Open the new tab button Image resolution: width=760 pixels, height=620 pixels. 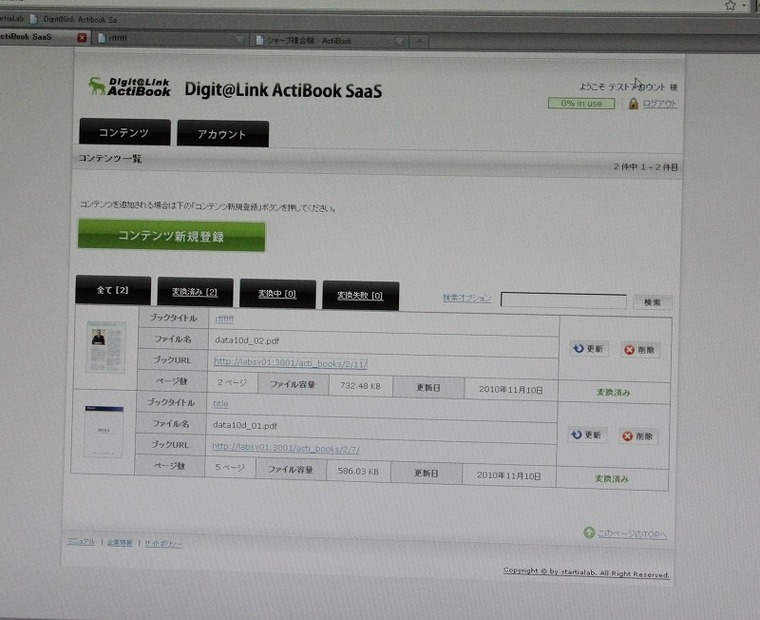[x=419, y=42]
